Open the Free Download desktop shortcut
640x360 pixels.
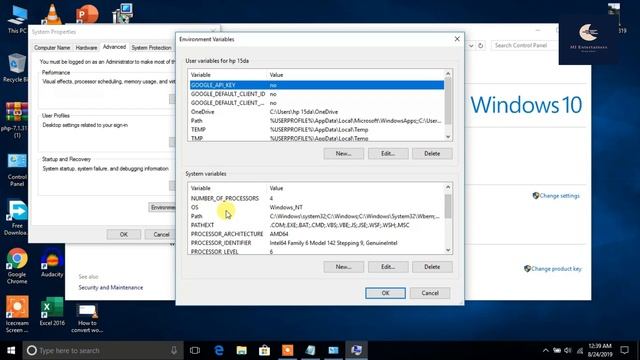17,218
